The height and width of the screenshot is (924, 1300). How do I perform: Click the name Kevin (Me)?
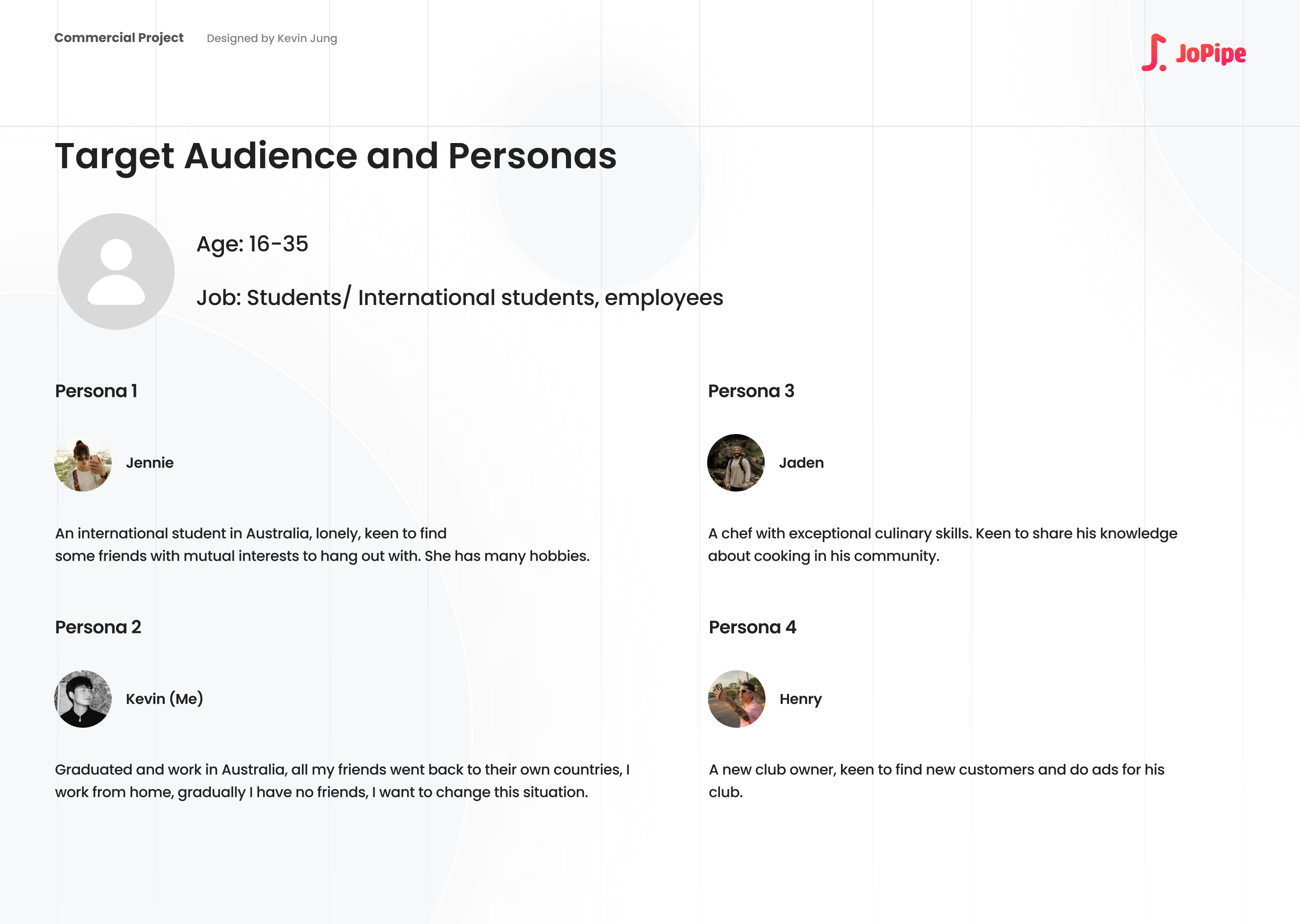pos(164,699)
